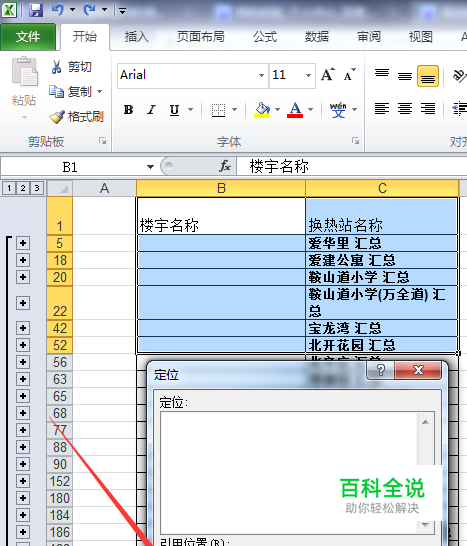The image size is (467, 546).
Task: Click the formula bar showing 楼宇名称
Action: coord(352,166)
